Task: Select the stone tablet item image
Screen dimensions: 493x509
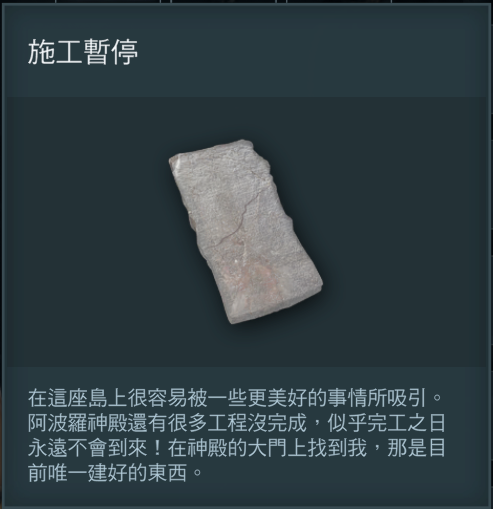Action: click(x=246, y=231)
